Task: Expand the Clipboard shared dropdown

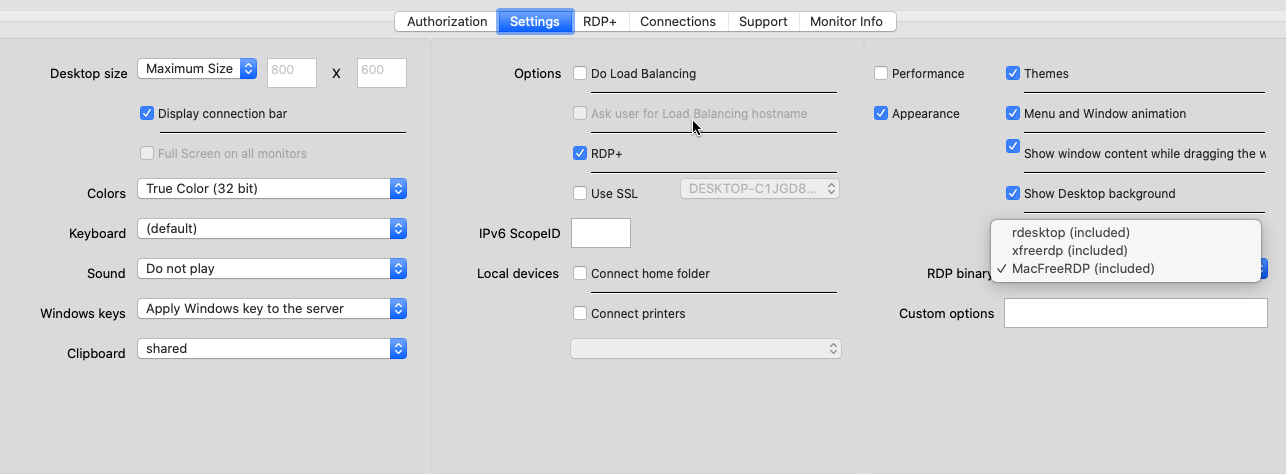Action: coord(271,349)
